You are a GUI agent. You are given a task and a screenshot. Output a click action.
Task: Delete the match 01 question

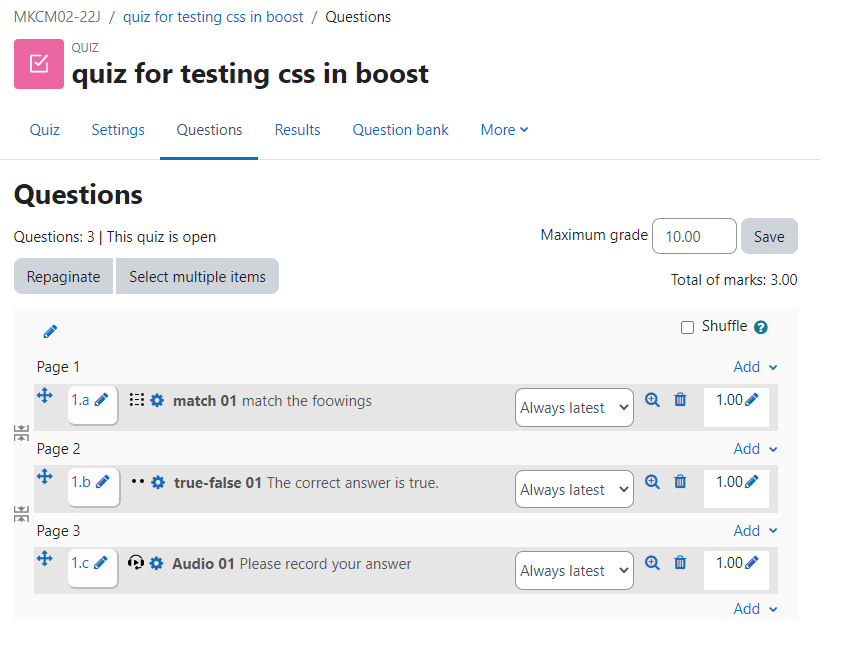coord(680,400)
